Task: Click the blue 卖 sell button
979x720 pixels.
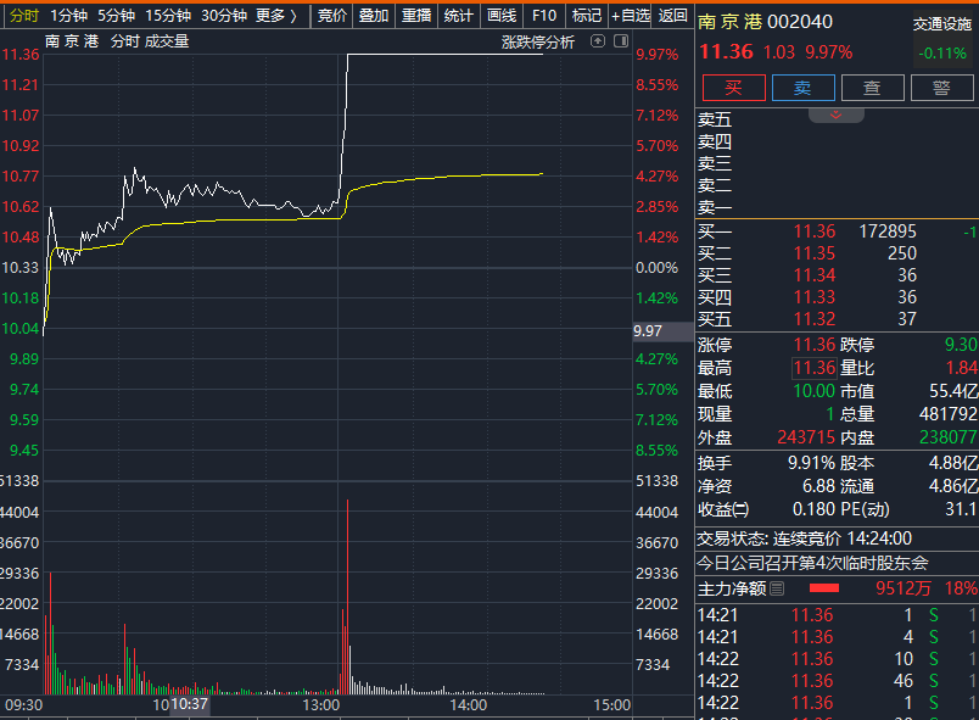Action: (x=802, y=88)
